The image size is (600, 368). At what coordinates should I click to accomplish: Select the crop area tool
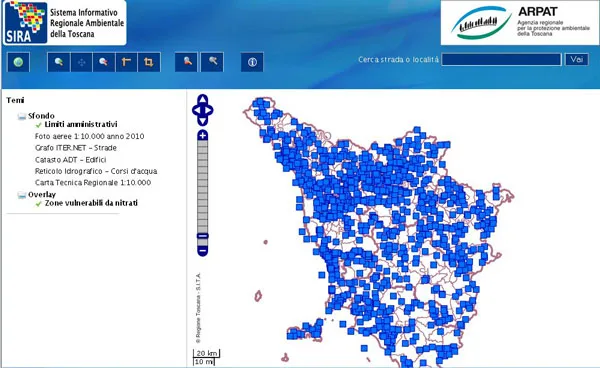click(x=149, y=62)
